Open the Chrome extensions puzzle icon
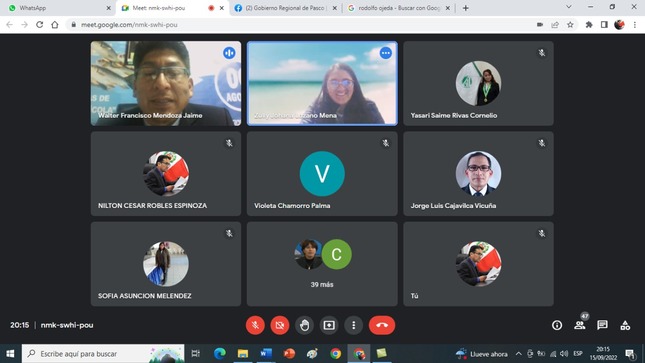 pos(589,25)
